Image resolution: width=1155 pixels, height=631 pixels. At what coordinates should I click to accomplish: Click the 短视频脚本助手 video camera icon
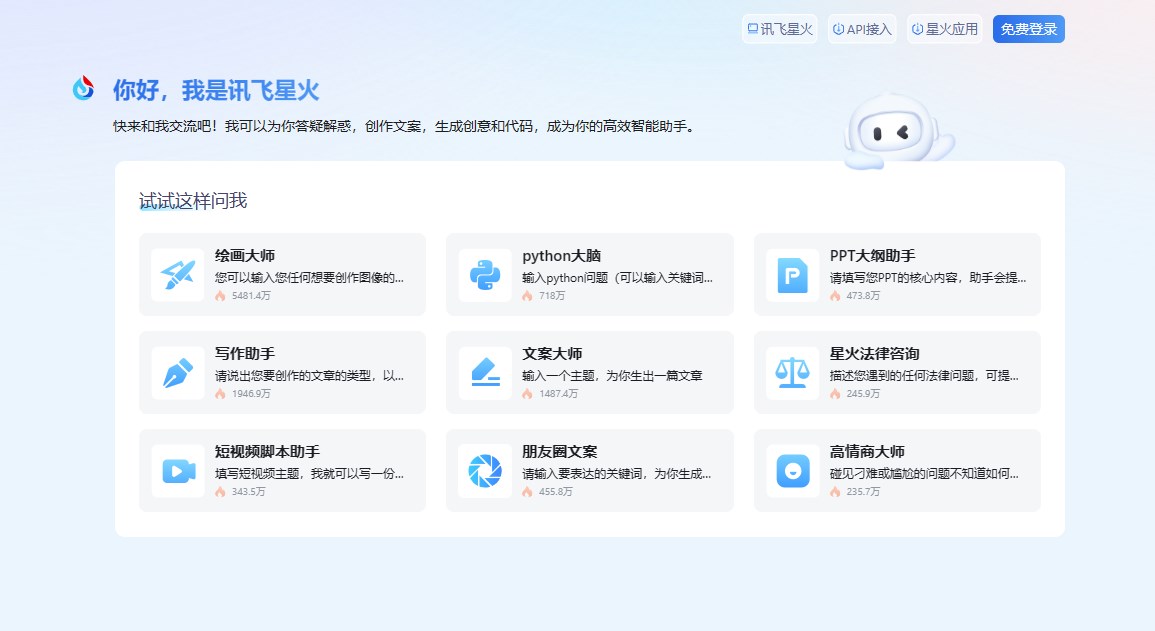pyautogui.click(x=178, y=470)
